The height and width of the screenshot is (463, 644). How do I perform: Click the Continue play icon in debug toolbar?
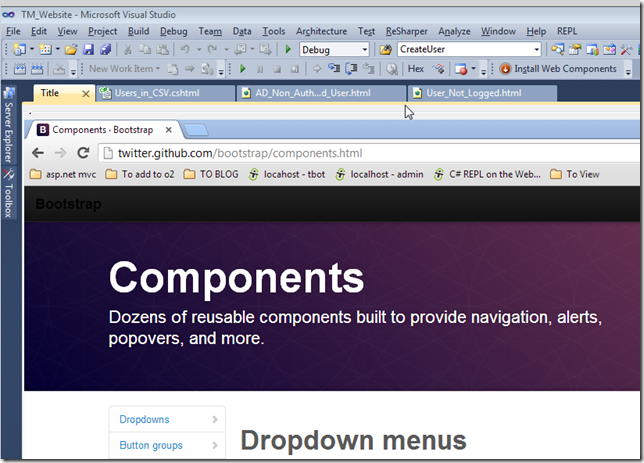(x=243, y=69)
